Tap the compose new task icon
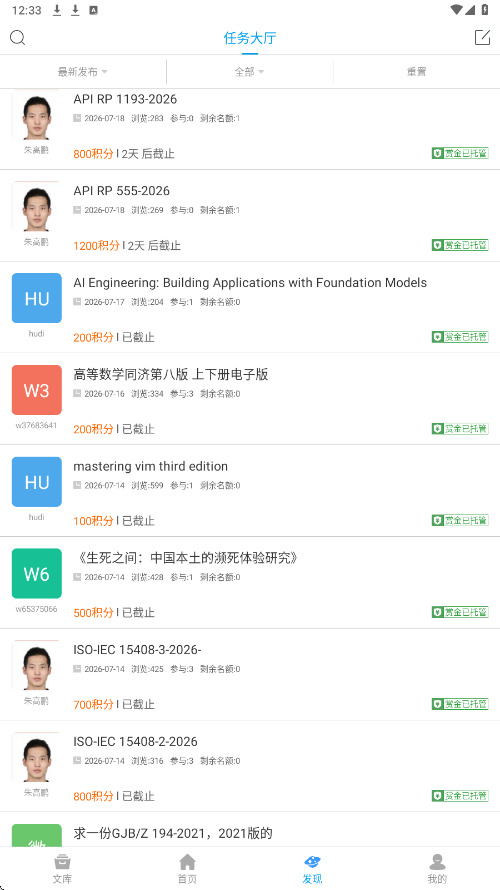500x890 pixels. tap(482, 37)
